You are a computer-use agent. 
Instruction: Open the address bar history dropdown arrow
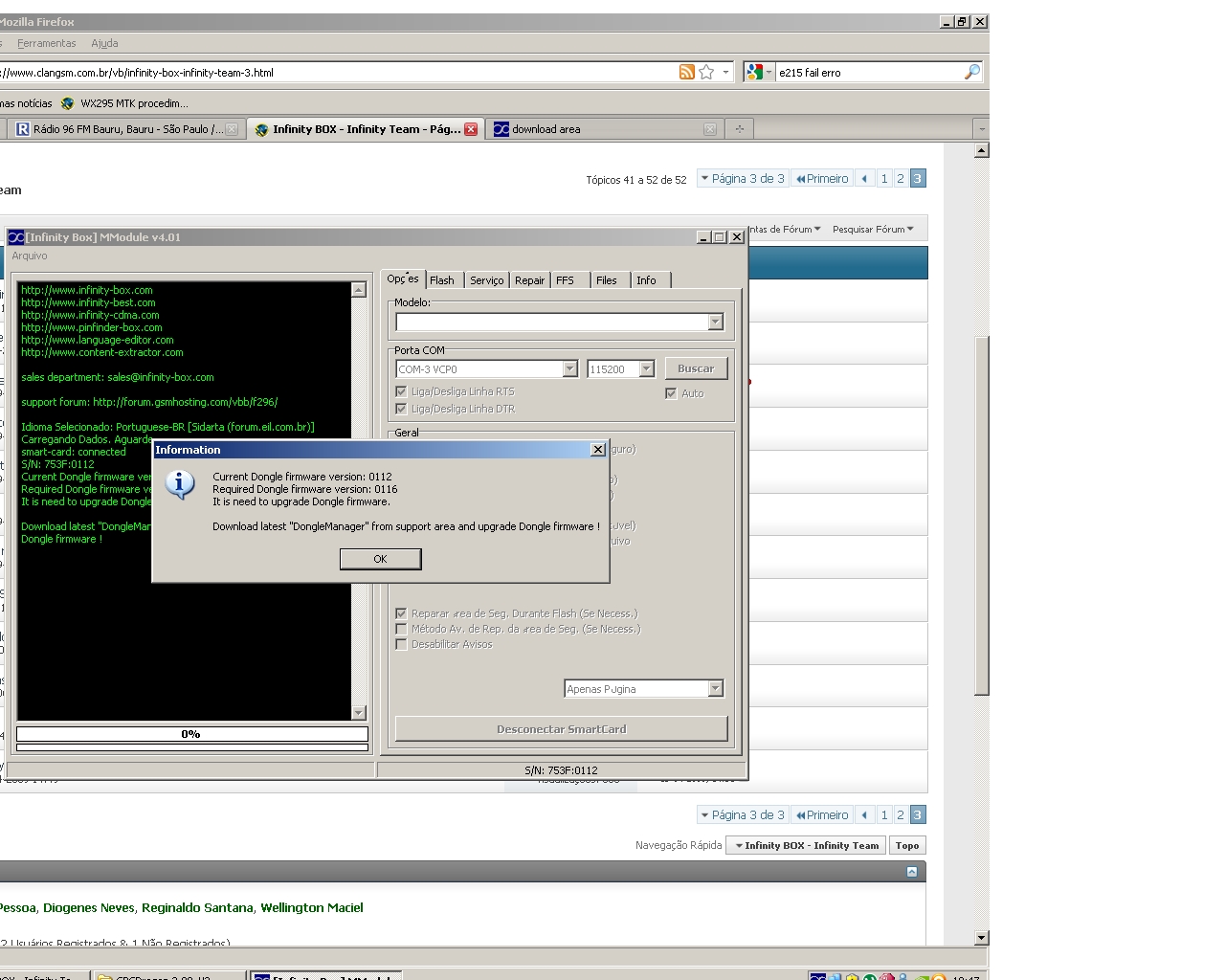[725, 72]
